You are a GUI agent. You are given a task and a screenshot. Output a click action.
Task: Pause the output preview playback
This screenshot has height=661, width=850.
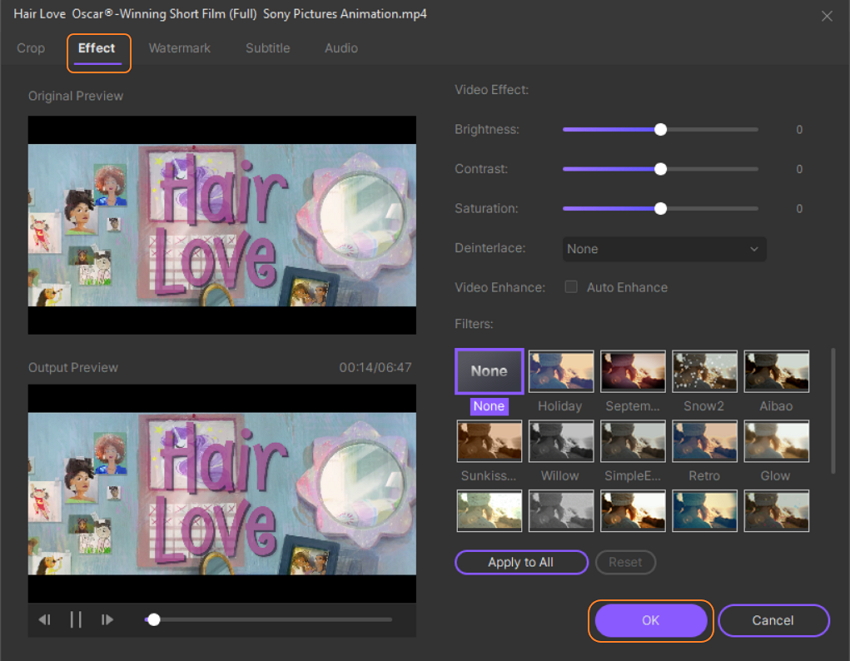tap(76, 619)
